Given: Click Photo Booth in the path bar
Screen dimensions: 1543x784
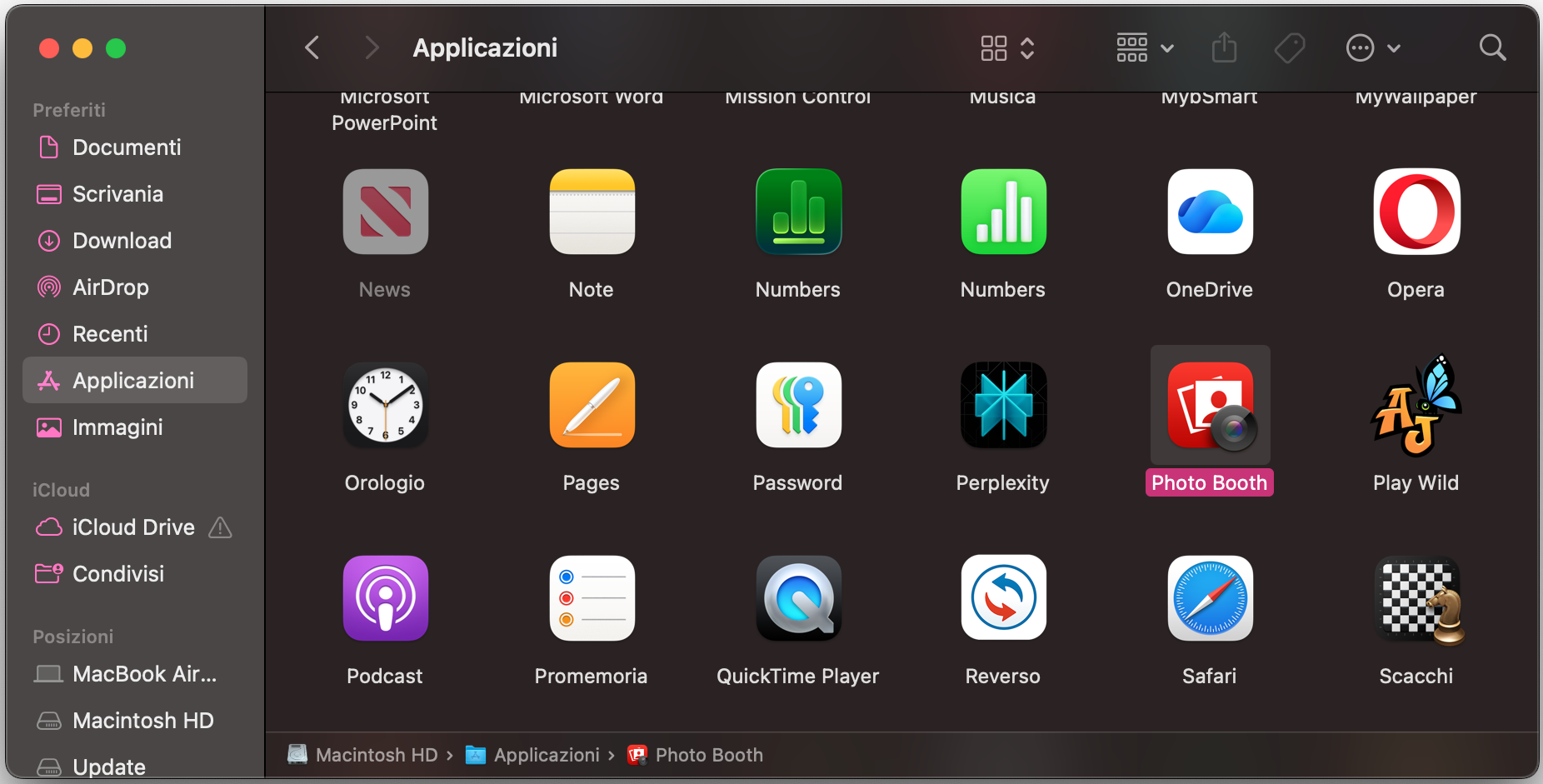Looking at the screenshot, I should pos(695,755).
